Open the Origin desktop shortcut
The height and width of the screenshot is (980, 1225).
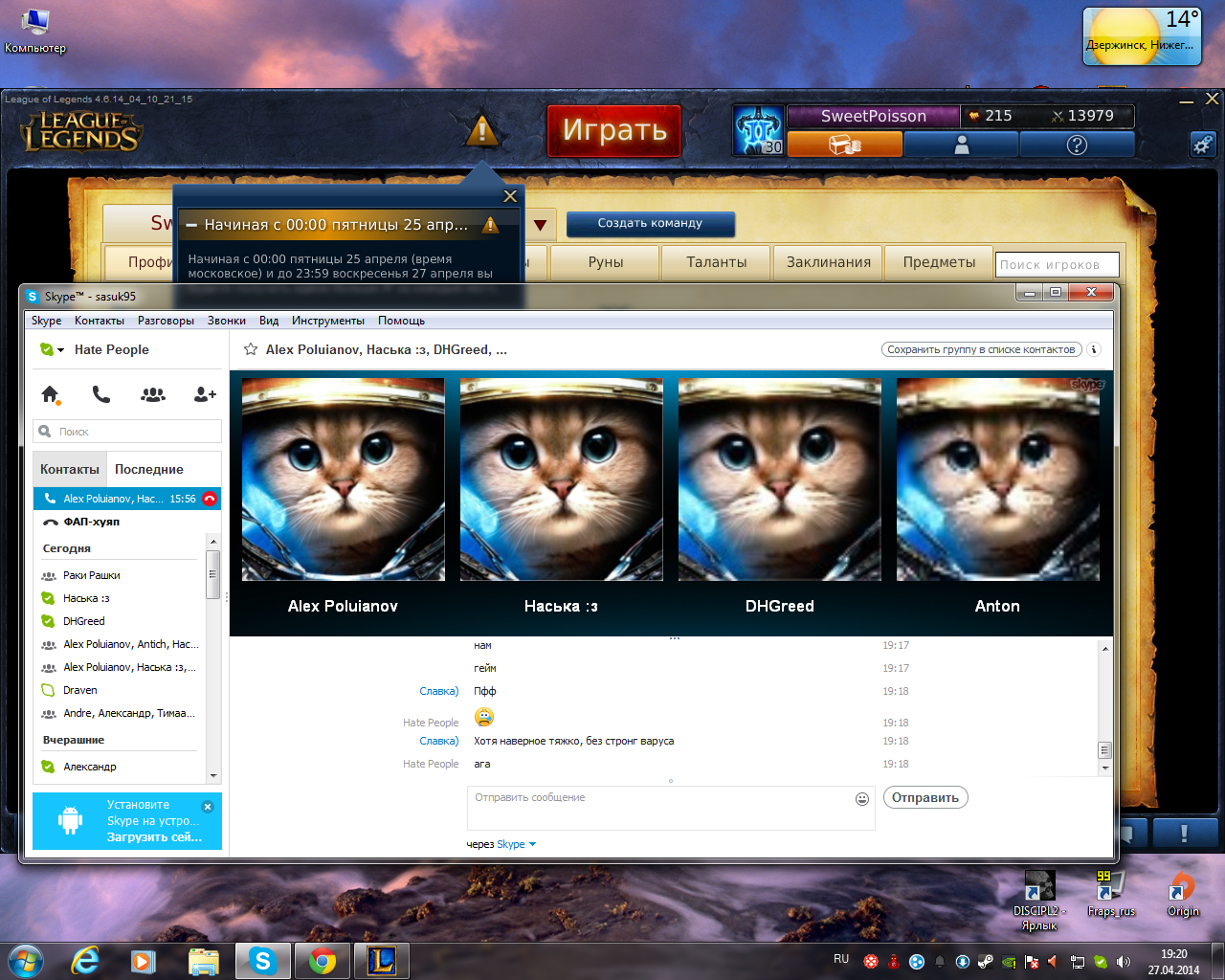point(1183,894)
